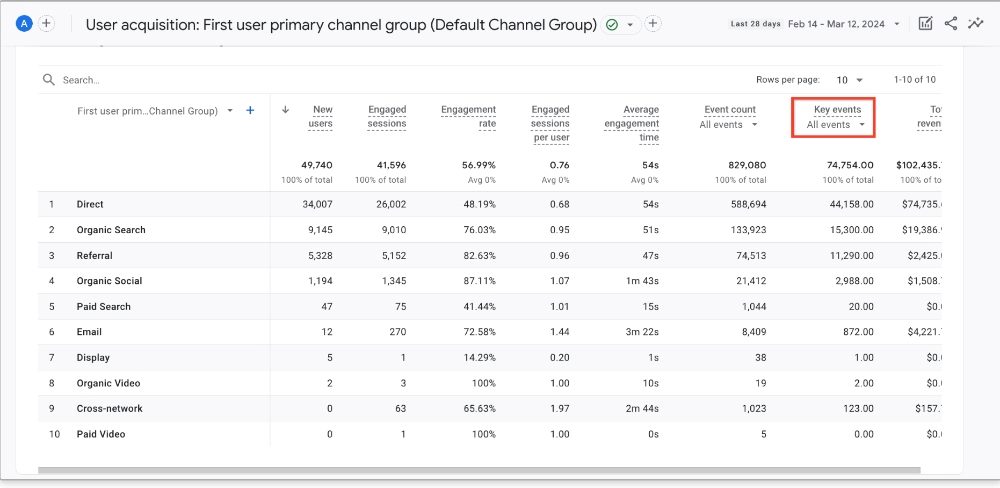The width and height of the screenshot is (1000, 488).
Task: Click the 'Organic Search' row label
Action: point(111,230)
